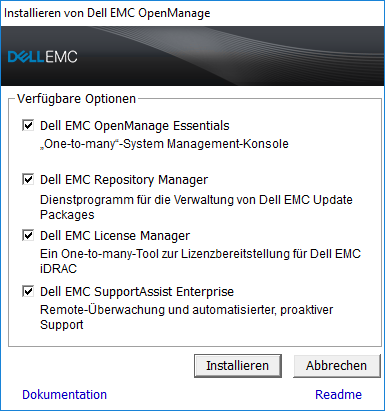Open the Dokumentation link
This screenshot has height=411, width=385.
click(64, 395)
